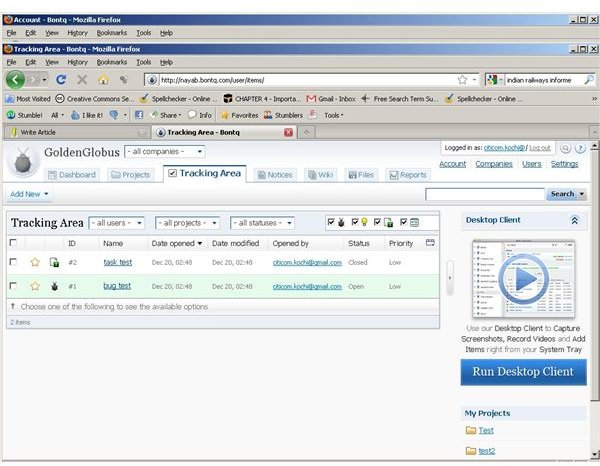600x466 pixels.
Task: Click the Run Desktop Client button
Action: [523, 371]
